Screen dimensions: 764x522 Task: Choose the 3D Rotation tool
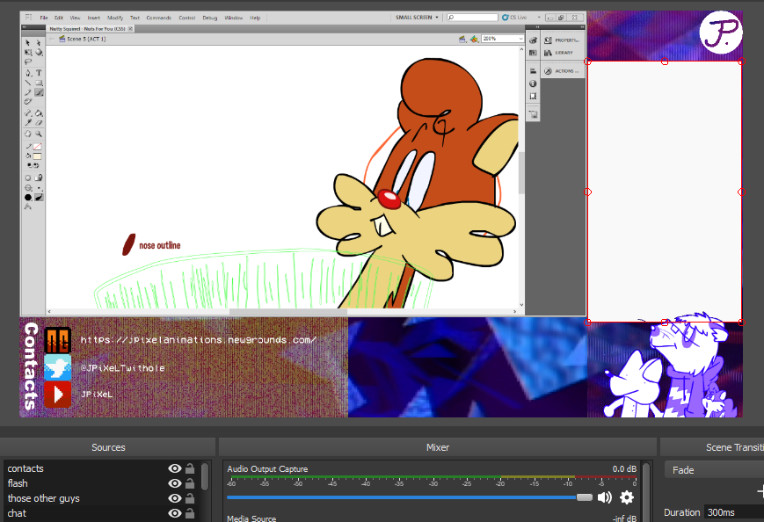(x=39, y=52)
